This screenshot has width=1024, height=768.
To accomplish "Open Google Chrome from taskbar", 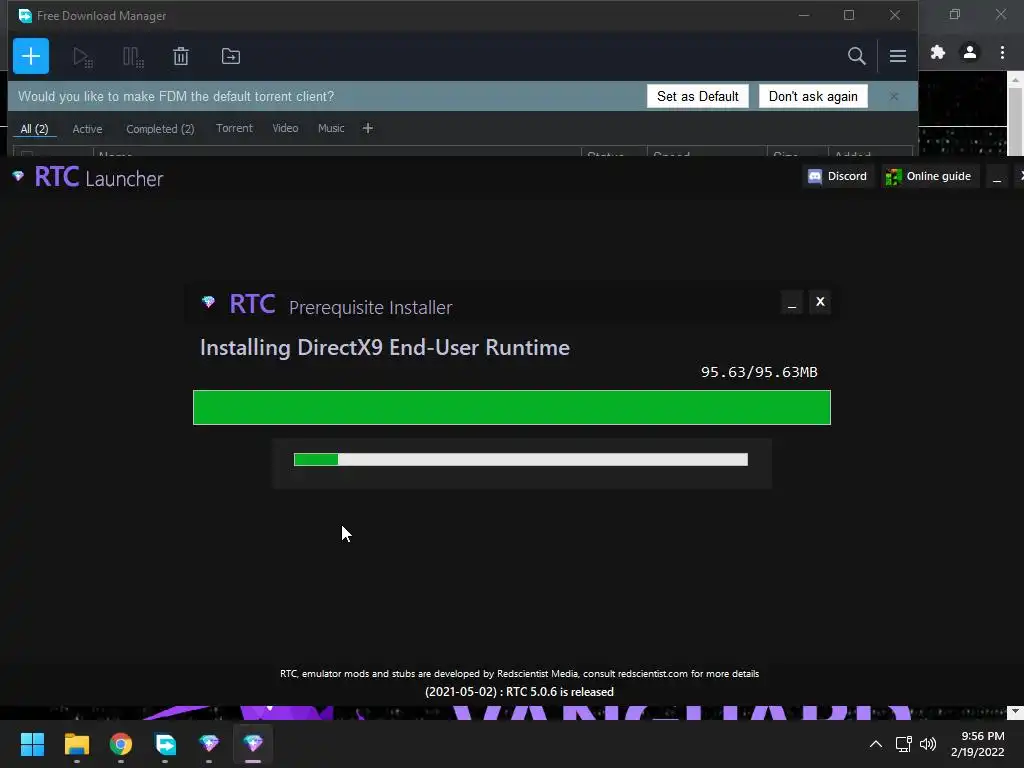I will [x=121, y=744].
